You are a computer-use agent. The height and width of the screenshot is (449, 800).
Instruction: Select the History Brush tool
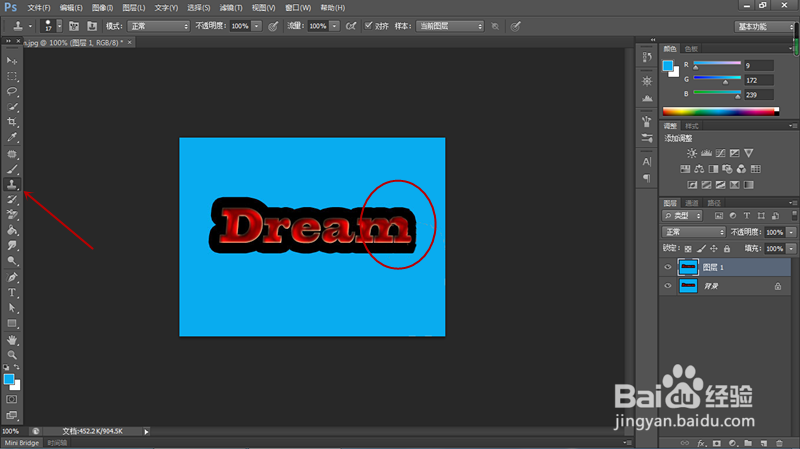[x=12, y=200]
